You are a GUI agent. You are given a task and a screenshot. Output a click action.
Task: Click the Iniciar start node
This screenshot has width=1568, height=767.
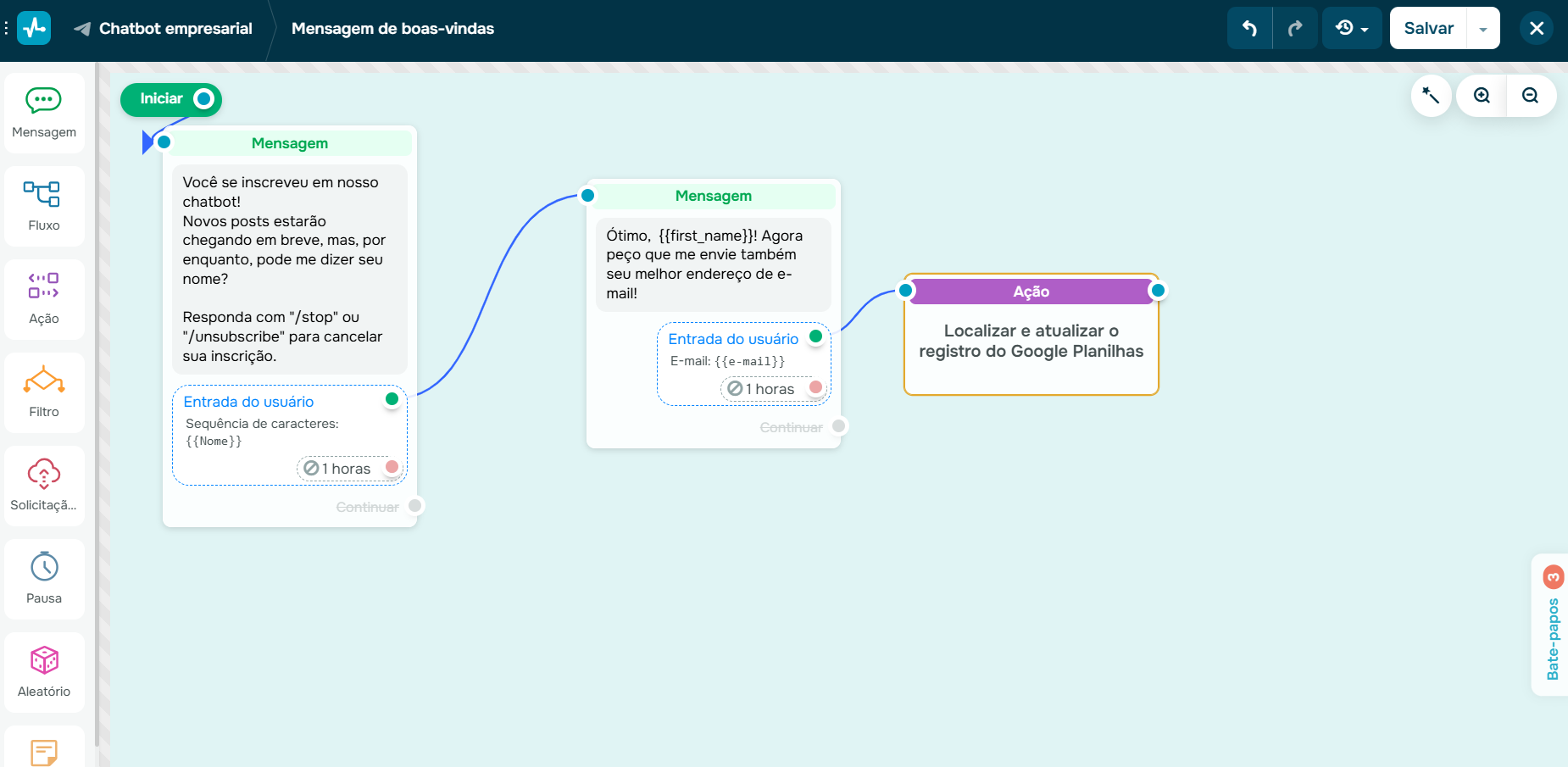click(162, 99)
